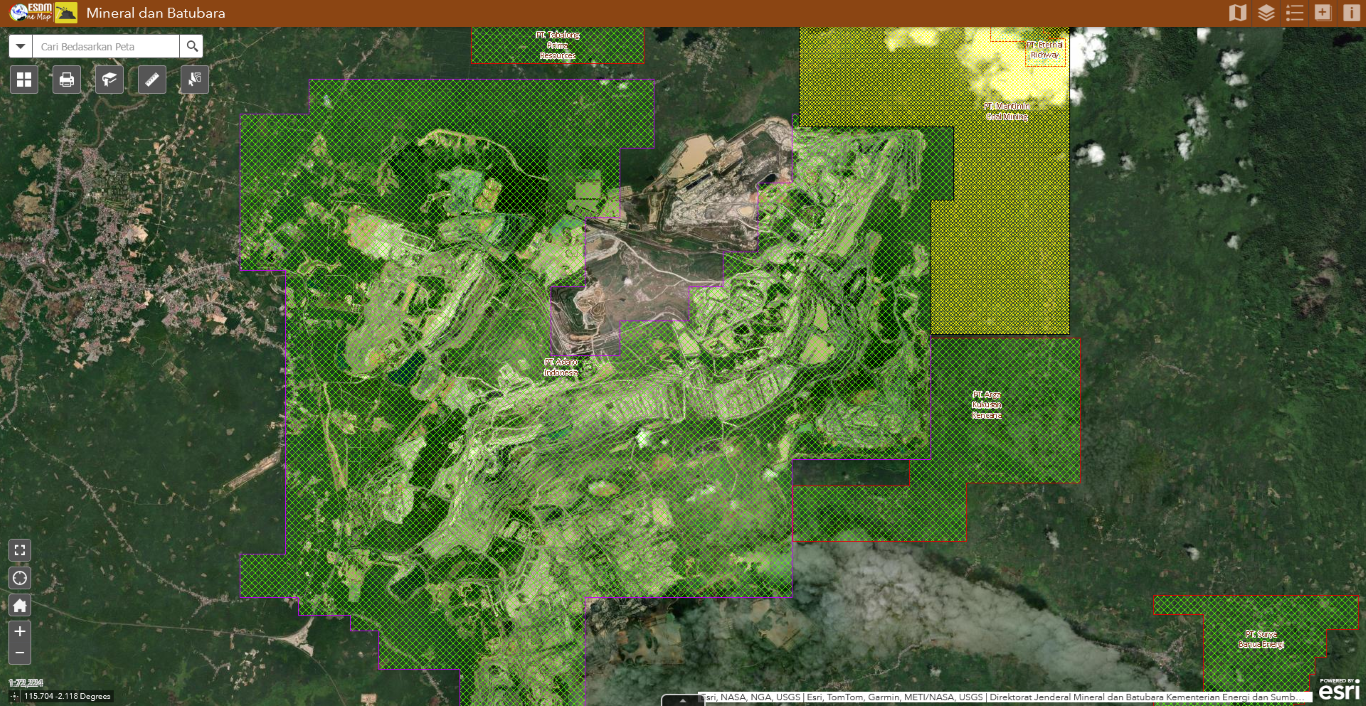1366x706 pixels.
Task: Open the Add Data plus icon
Action: [x=1323, y=13]
